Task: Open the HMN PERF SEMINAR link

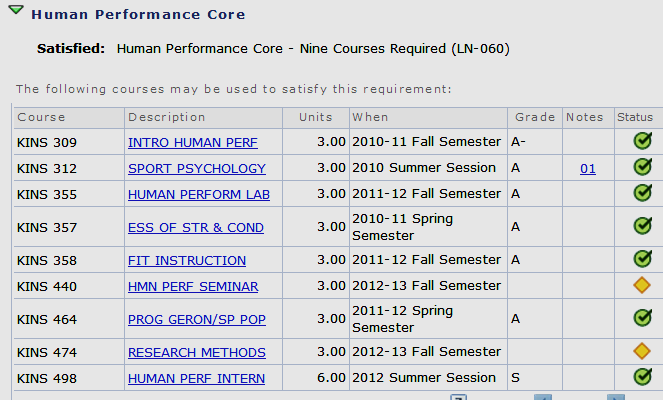Action: (193, 287)
